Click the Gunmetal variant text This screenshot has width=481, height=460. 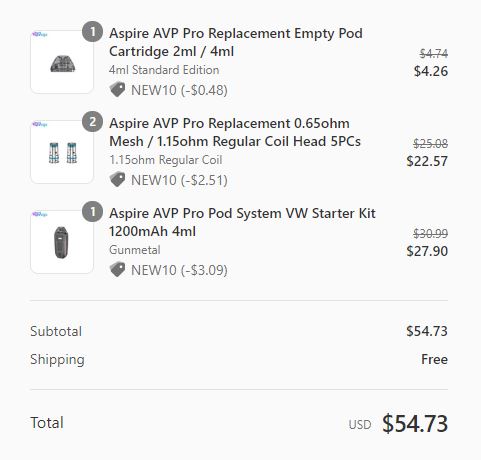point(135,250)
